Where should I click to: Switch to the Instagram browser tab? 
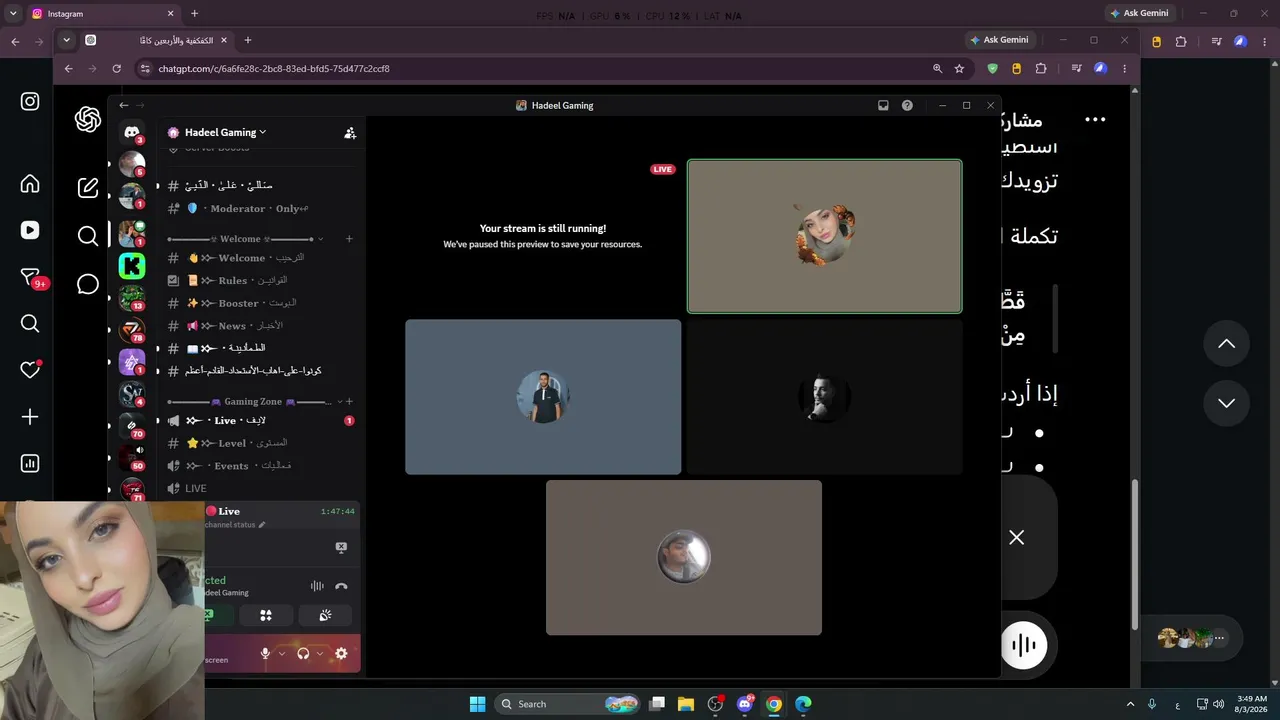pyautogui.click(x=102, y=14)
